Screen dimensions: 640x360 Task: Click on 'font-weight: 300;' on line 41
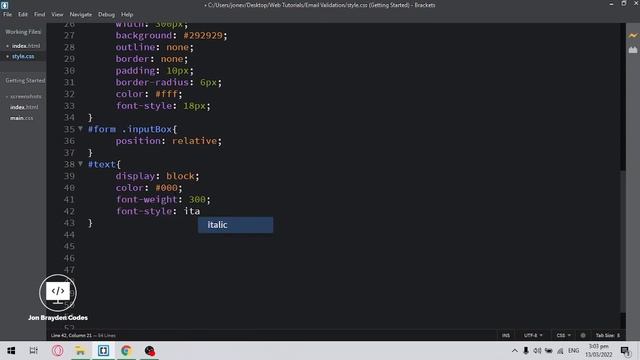click(x=163, y=200)
